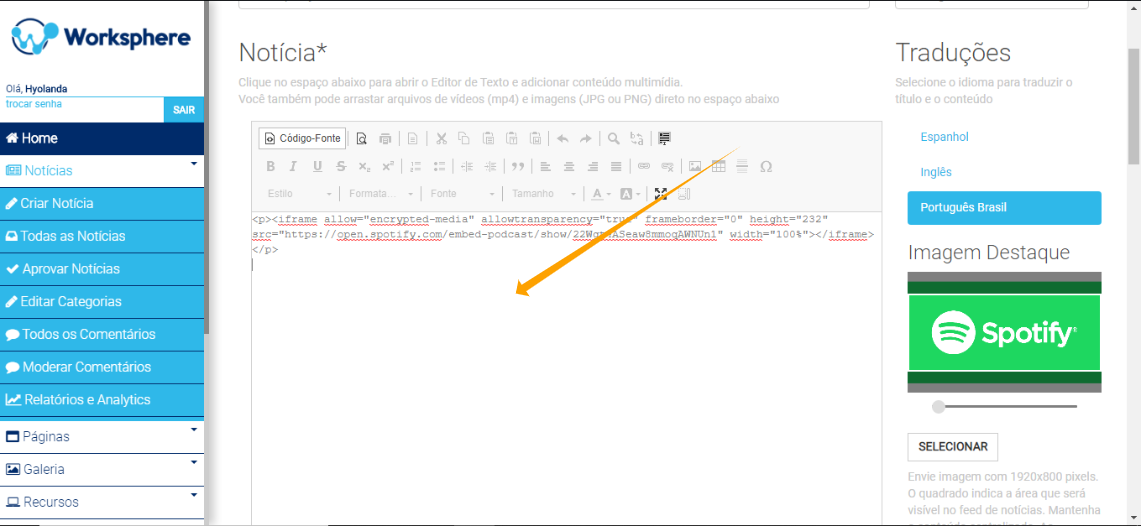1141x526 pixels.
Task: Click the Undo arrow icon
Action: 562,138
